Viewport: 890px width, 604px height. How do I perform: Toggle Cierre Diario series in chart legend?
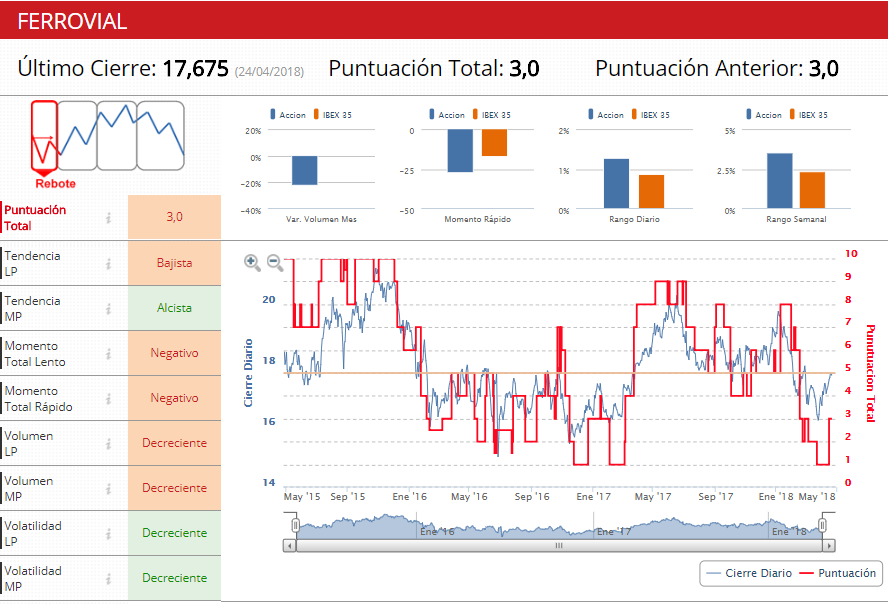click(749, 573)
